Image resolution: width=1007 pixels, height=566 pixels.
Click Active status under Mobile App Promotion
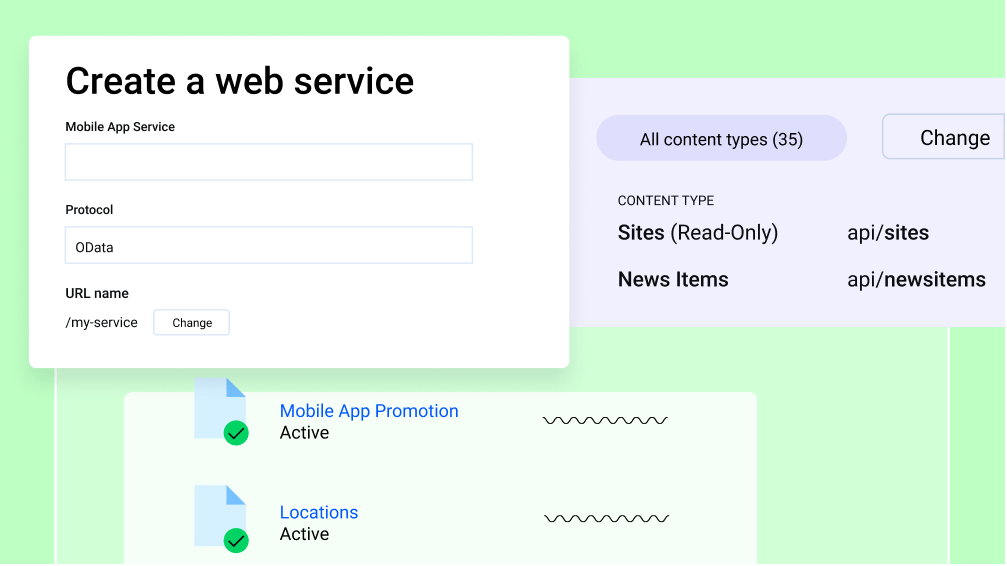coord(304,433)
